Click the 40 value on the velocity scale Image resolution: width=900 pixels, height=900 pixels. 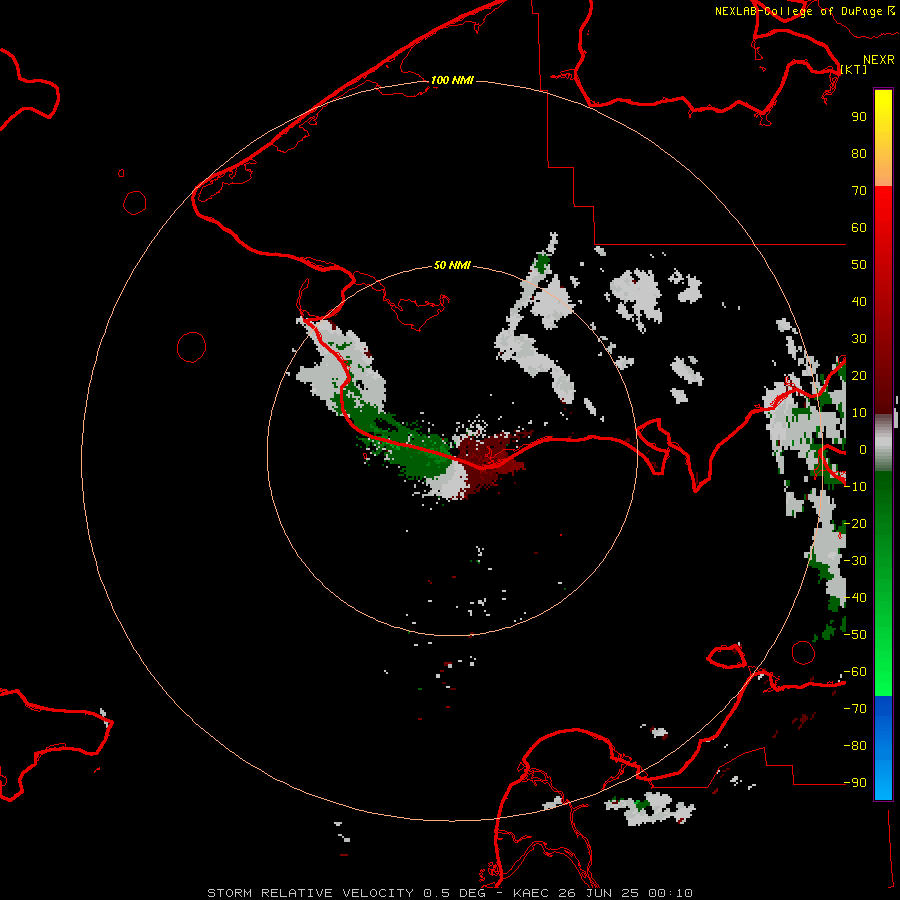pyautogui.click(x=859, y=301)
